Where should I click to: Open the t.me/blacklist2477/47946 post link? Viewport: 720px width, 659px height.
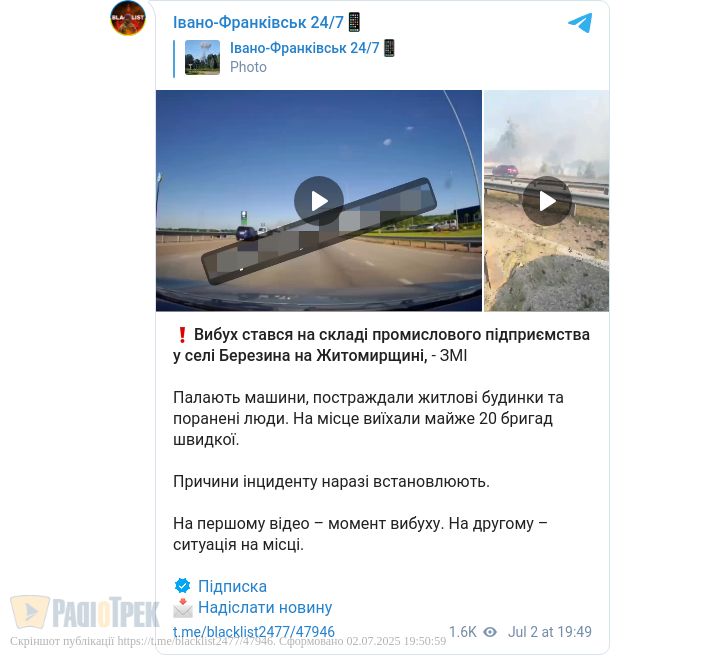[254, 631]
